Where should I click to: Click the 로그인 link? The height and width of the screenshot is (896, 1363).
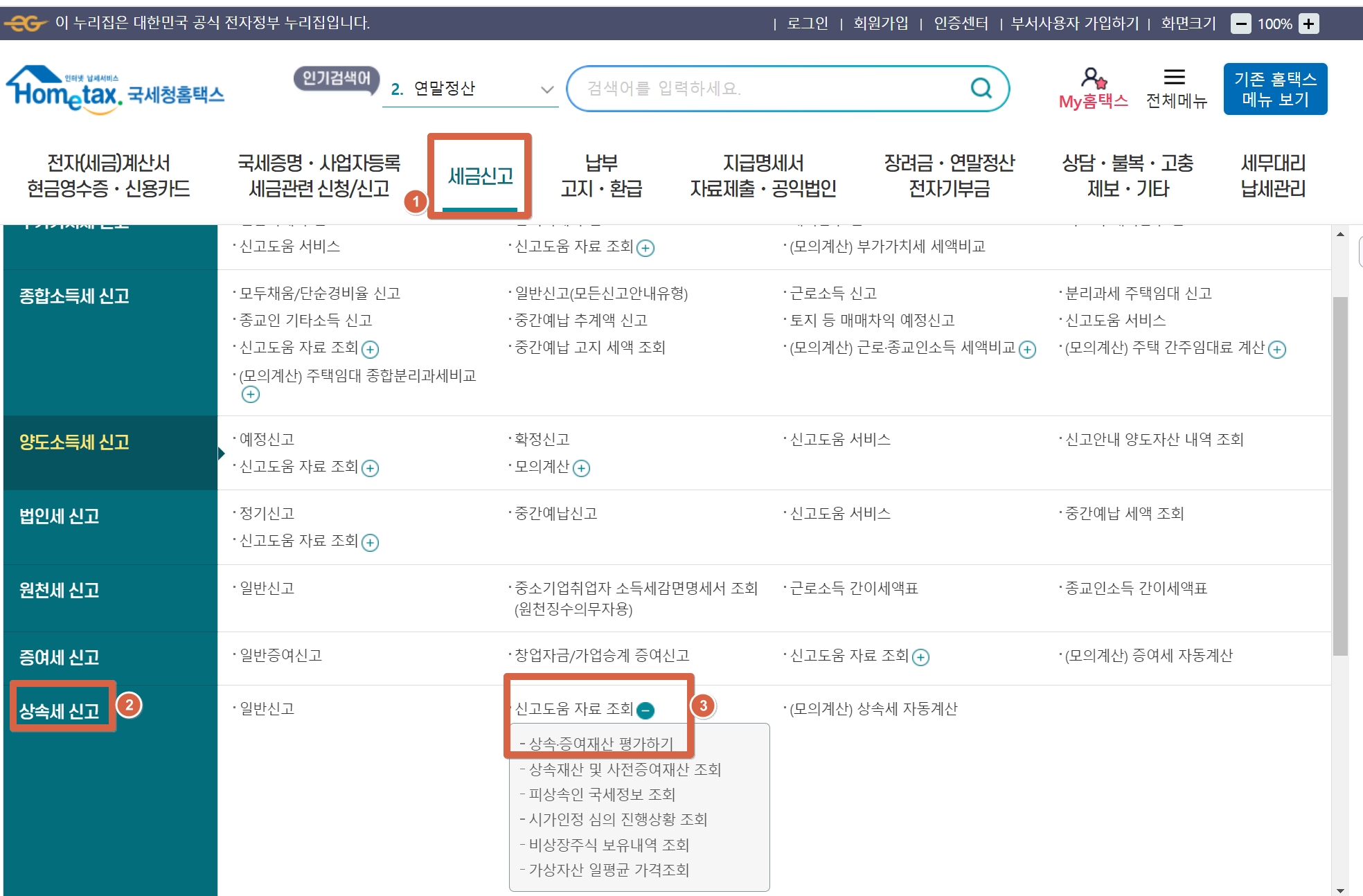(x=808, y=24)
